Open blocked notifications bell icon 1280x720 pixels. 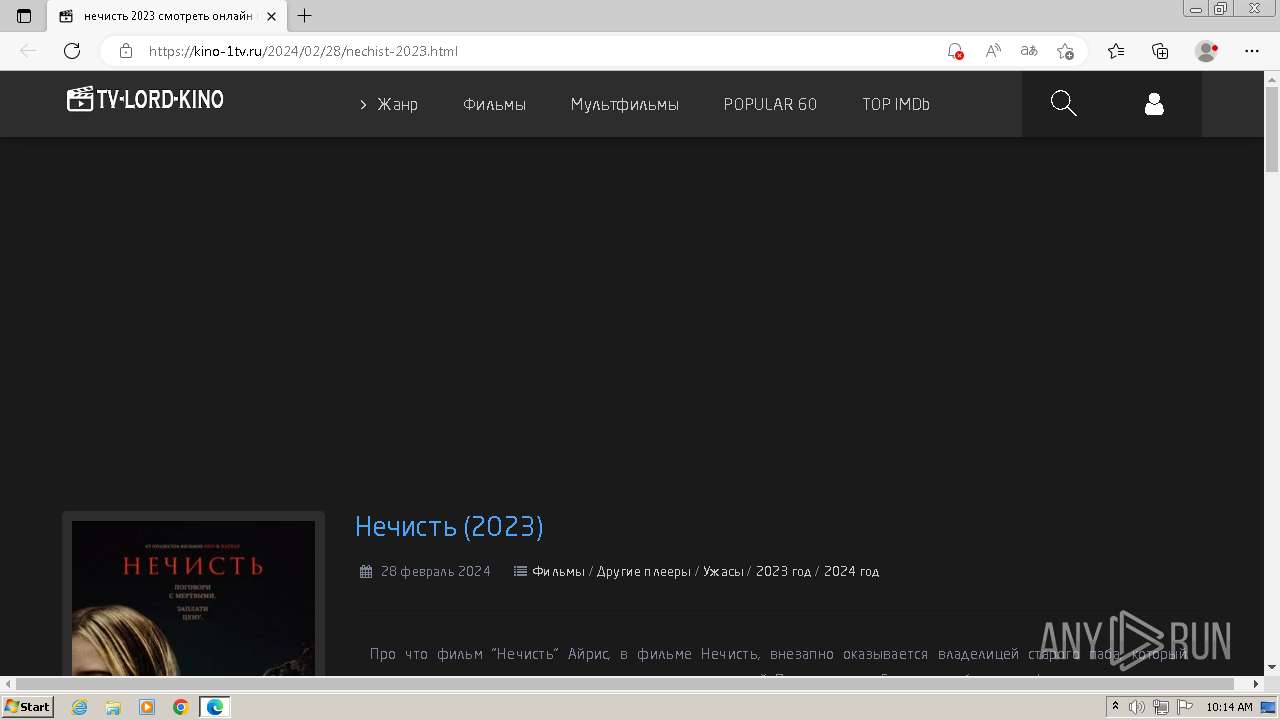[955, 51]
